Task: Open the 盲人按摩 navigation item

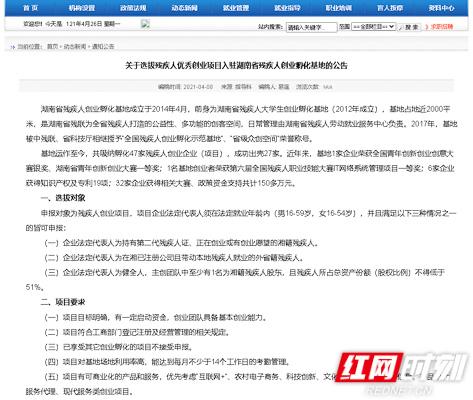Action: [390, 8]
